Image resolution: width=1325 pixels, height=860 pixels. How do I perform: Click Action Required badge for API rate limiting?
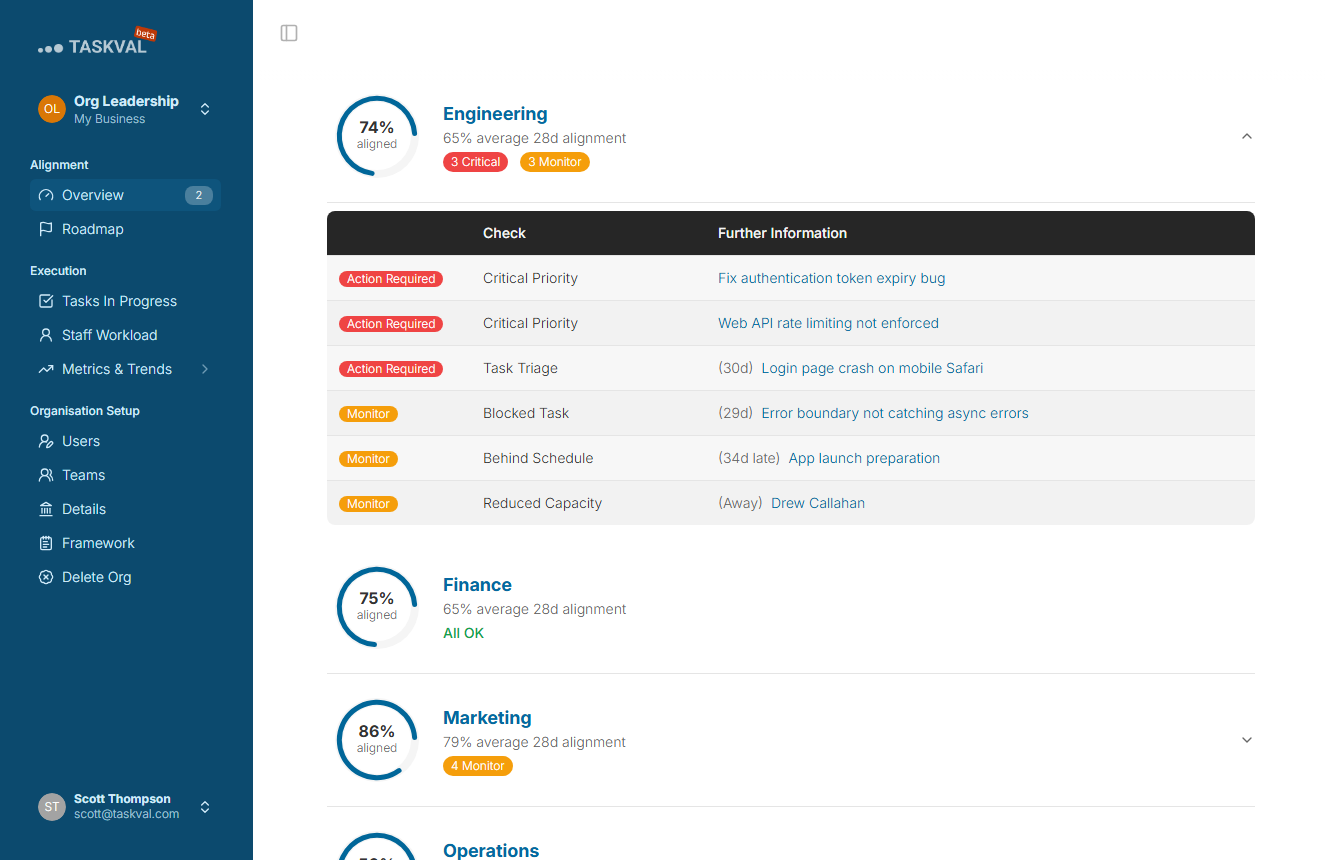pyautogui.click(x=391, y=324)
